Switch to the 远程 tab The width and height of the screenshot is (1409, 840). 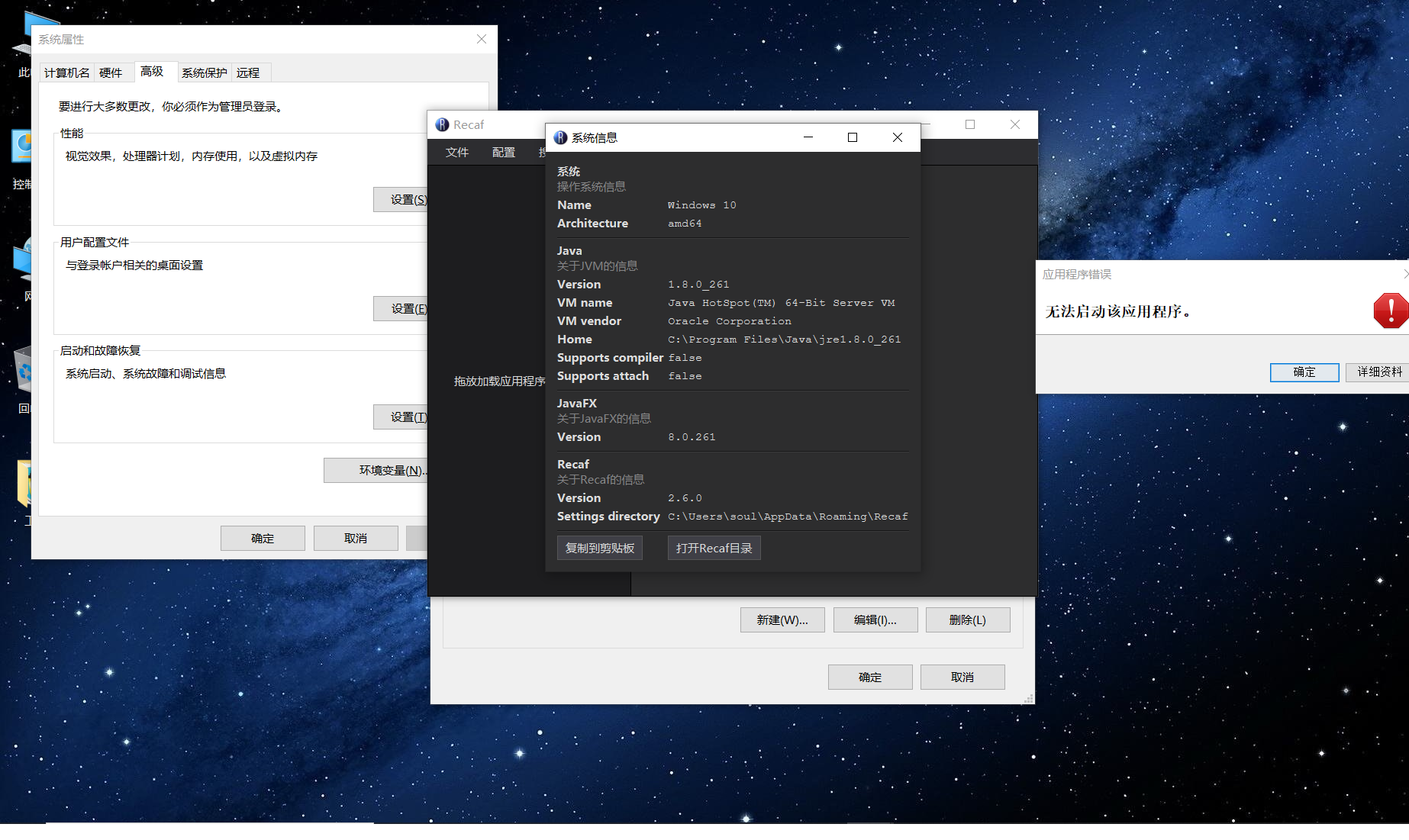click(249, 72)
